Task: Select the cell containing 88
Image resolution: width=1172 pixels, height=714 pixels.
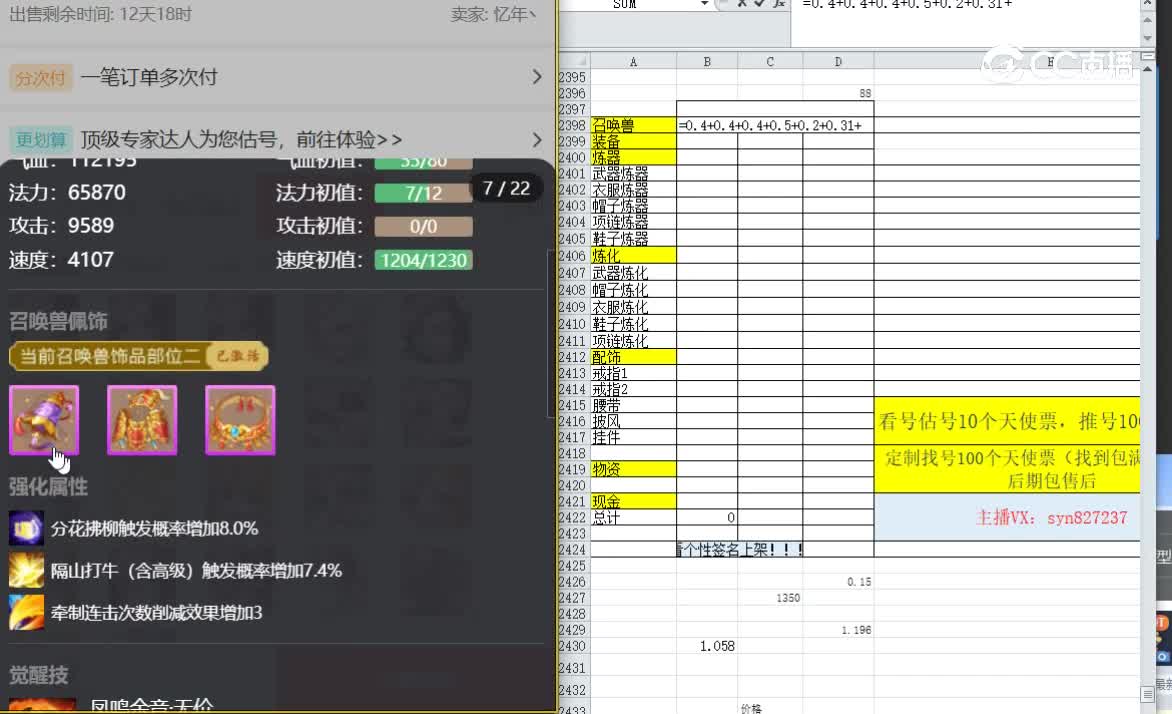Action: (838, 93)
